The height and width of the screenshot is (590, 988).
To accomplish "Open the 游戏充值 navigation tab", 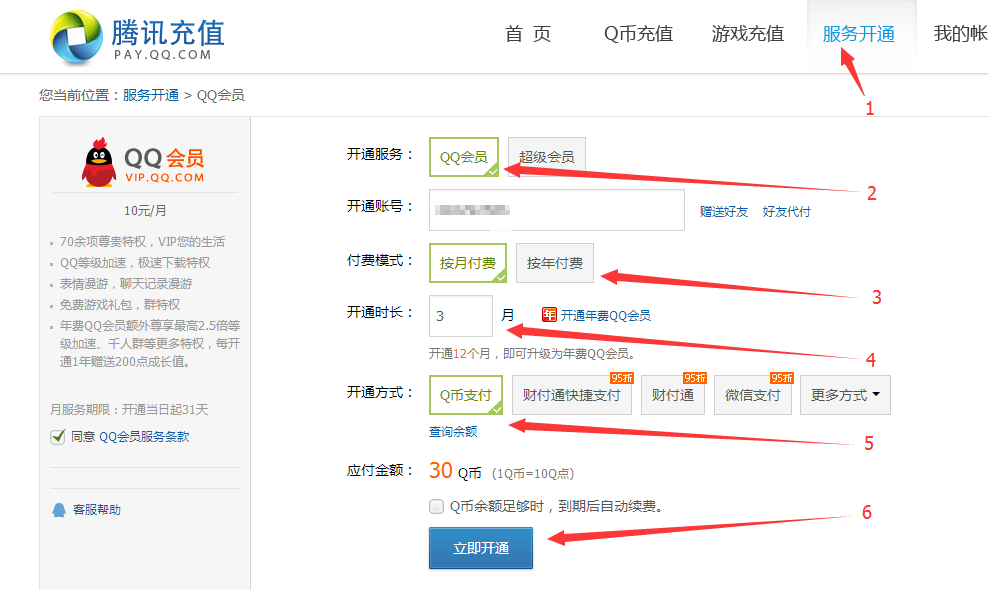I will (x=748, y=33).
